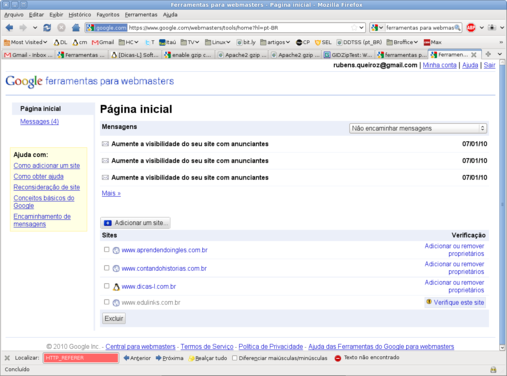This screenshot has height=376, width=507.
Task: Open the Editar menu
Action: pos(36,15)
